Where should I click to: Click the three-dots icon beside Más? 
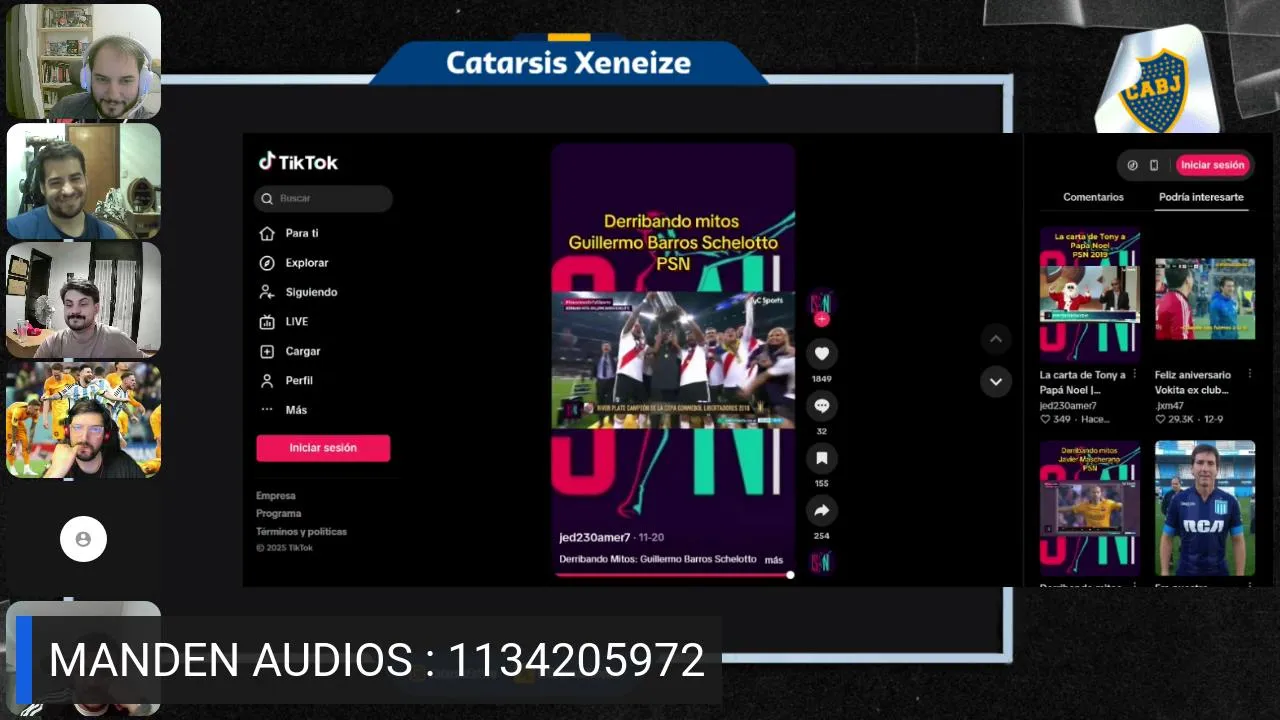pos(267,410)
